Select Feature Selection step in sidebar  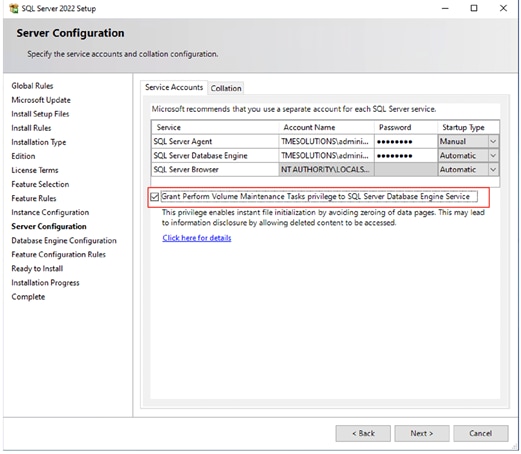tap(40, 184)
